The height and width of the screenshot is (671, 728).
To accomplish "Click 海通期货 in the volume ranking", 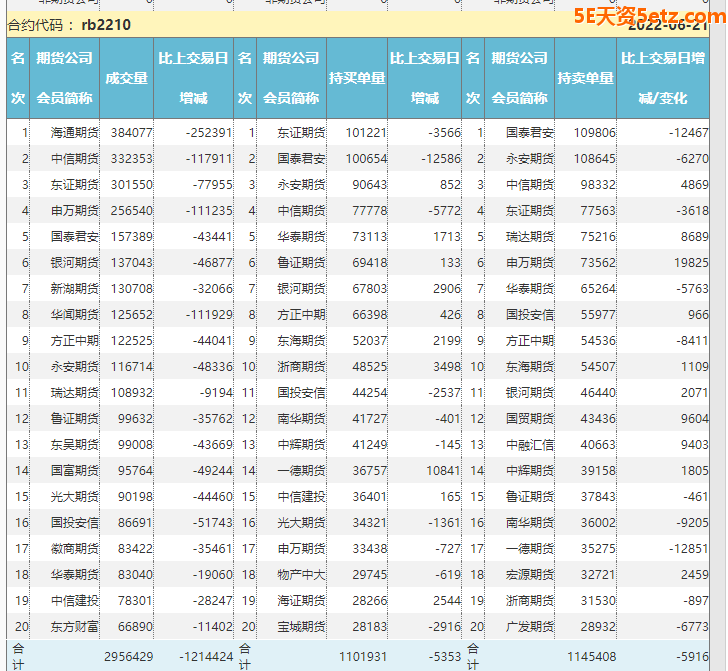I will 74,133.
